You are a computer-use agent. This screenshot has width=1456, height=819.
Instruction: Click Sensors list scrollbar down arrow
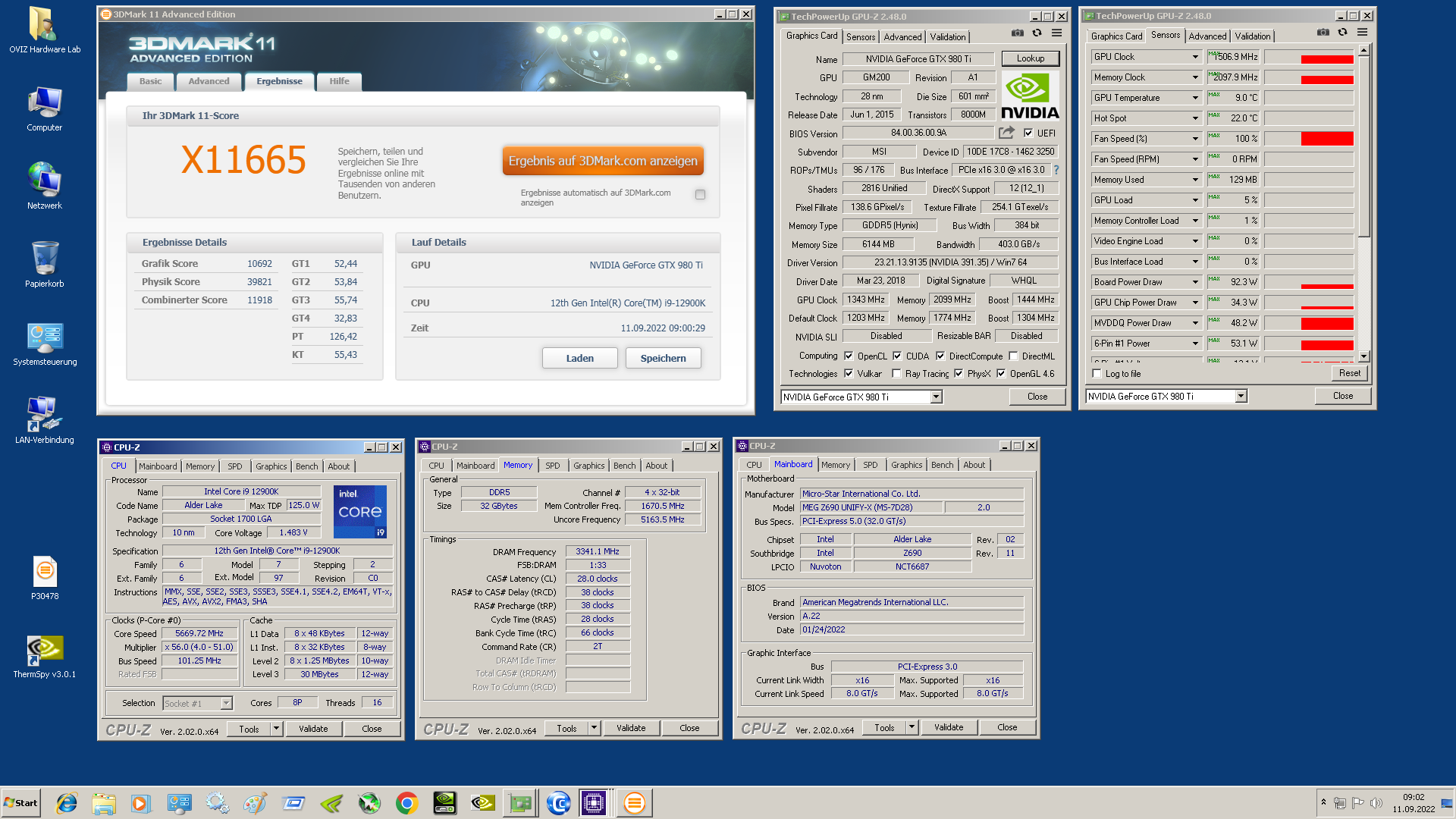1363,356
